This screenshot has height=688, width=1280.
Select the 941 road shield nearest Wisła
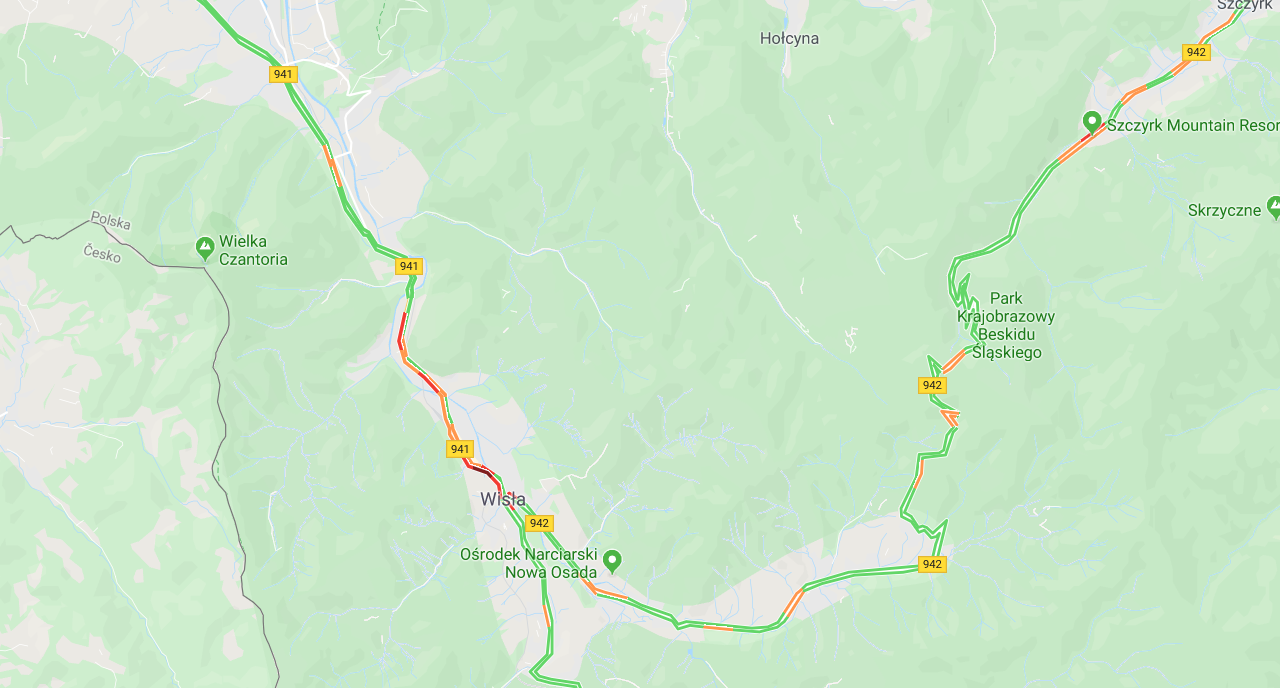(x=460, y=449)
